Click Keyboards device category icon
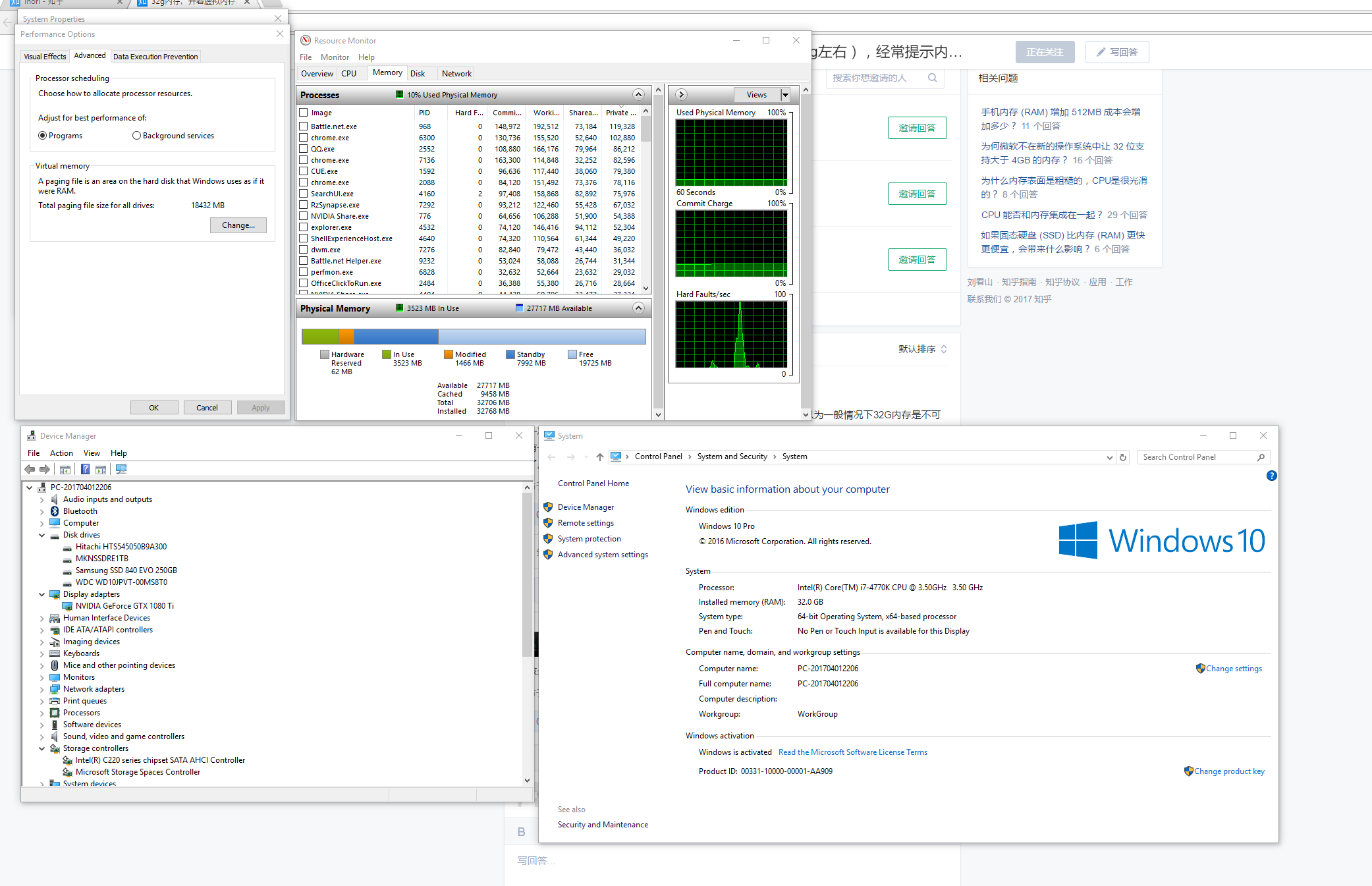This screenshot has height=886, width=1372. point(55,653)
